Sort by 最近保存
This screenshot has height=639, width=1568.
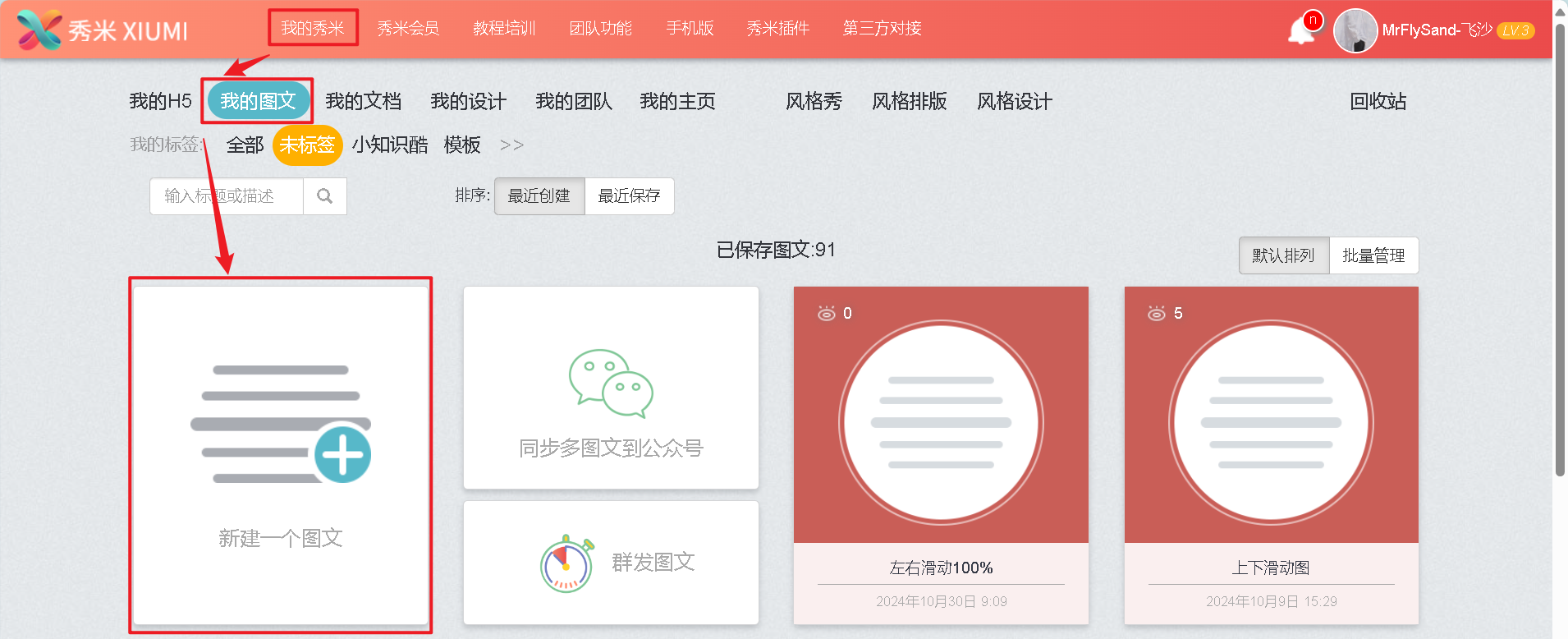tap(630, 196)
